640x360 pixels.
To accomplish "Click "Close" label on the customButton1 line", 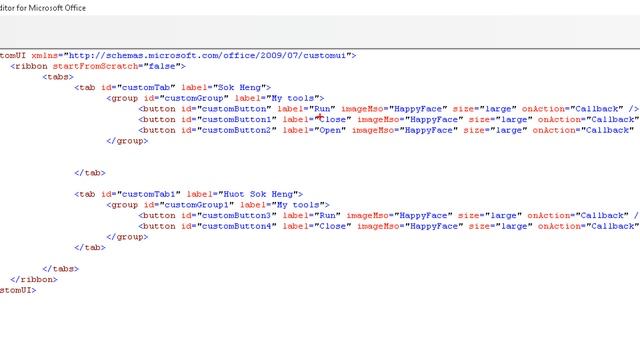I will [x=333, y=120].
